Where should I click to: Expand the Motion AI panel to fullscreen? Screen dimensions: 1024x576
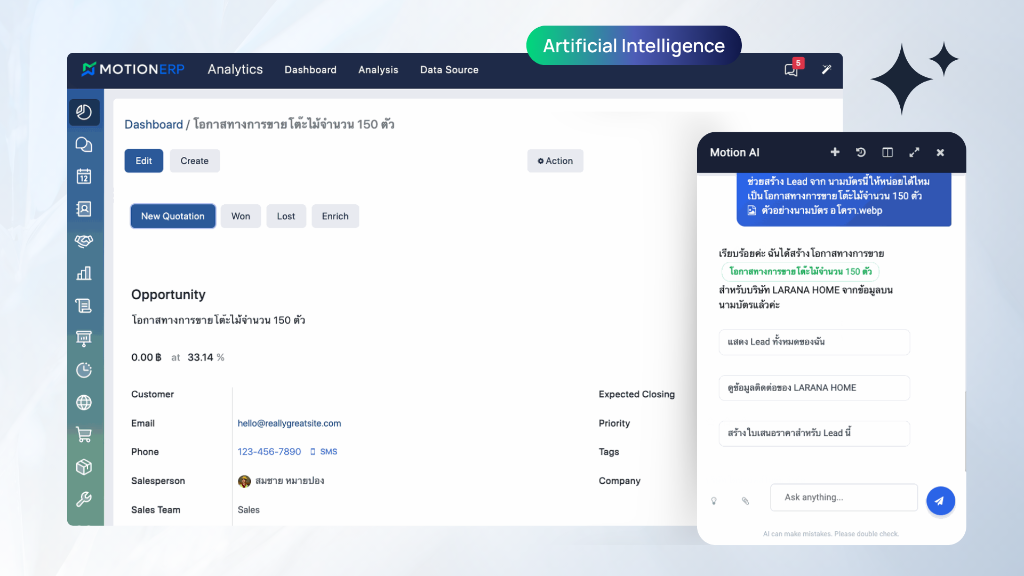pyautogui.click(x=914, y=152)
